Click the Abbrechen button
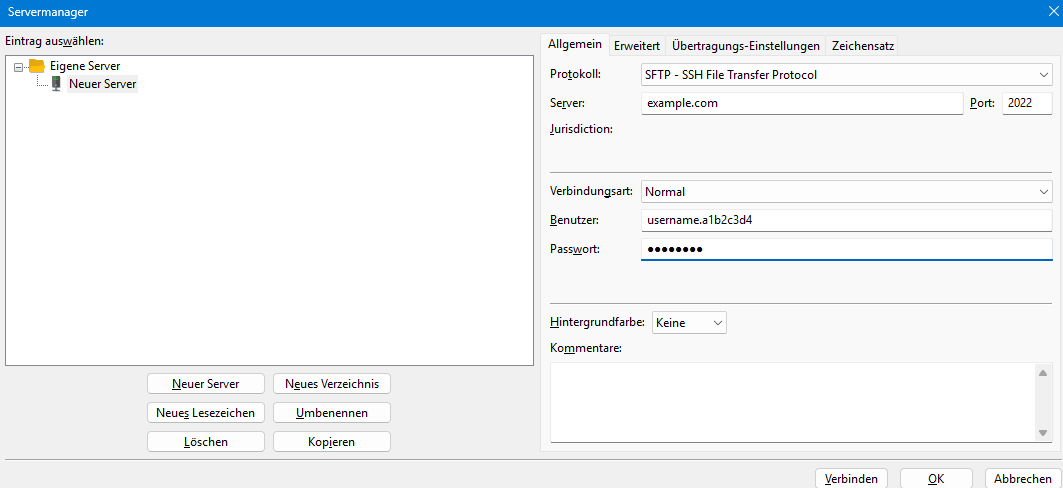This screenshot has height=488, width=1063. (1024, 479)
